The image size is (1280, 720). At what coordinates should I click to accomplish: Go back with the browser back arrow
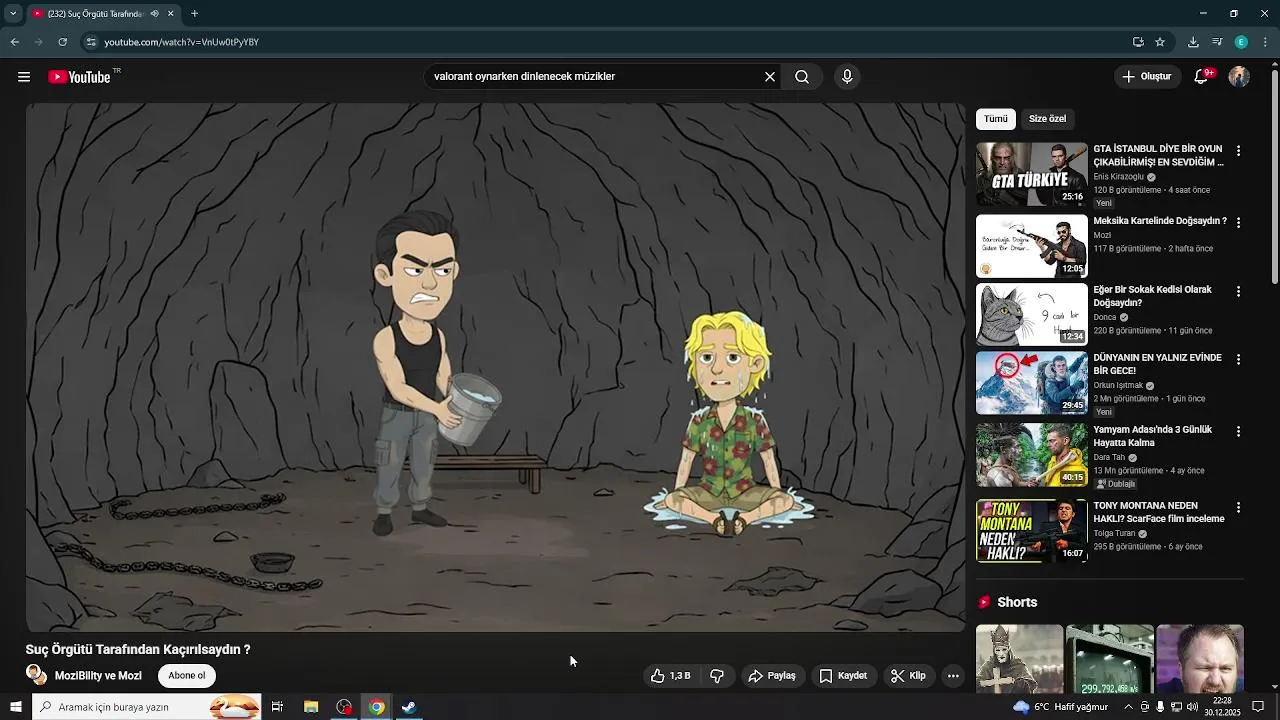(x=15, y=42)
